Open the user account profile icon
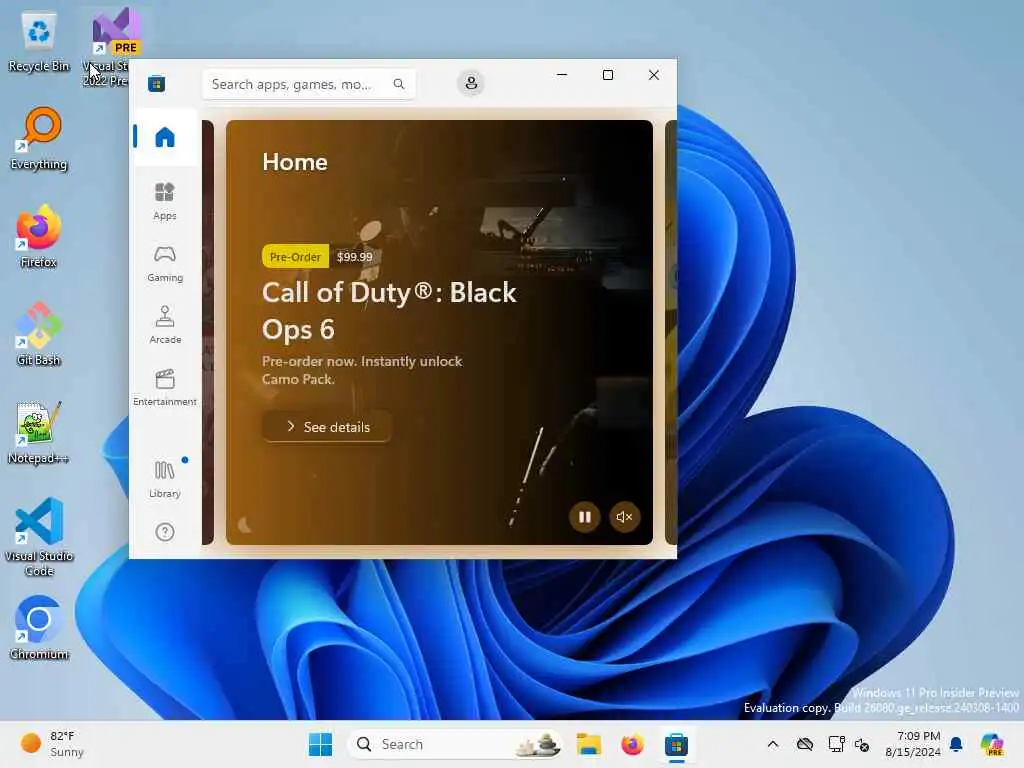 click(x=471, y=84)
